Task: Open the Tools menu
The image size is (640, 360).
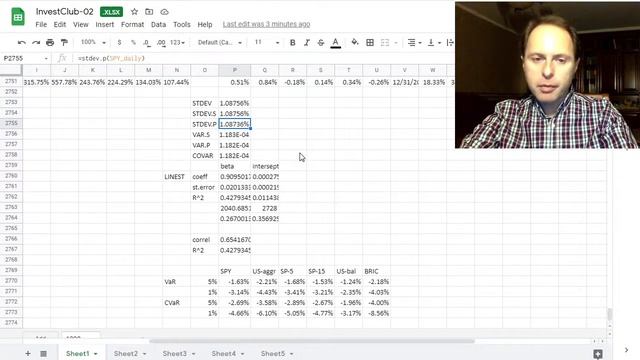Action: (x=182, y=24)
